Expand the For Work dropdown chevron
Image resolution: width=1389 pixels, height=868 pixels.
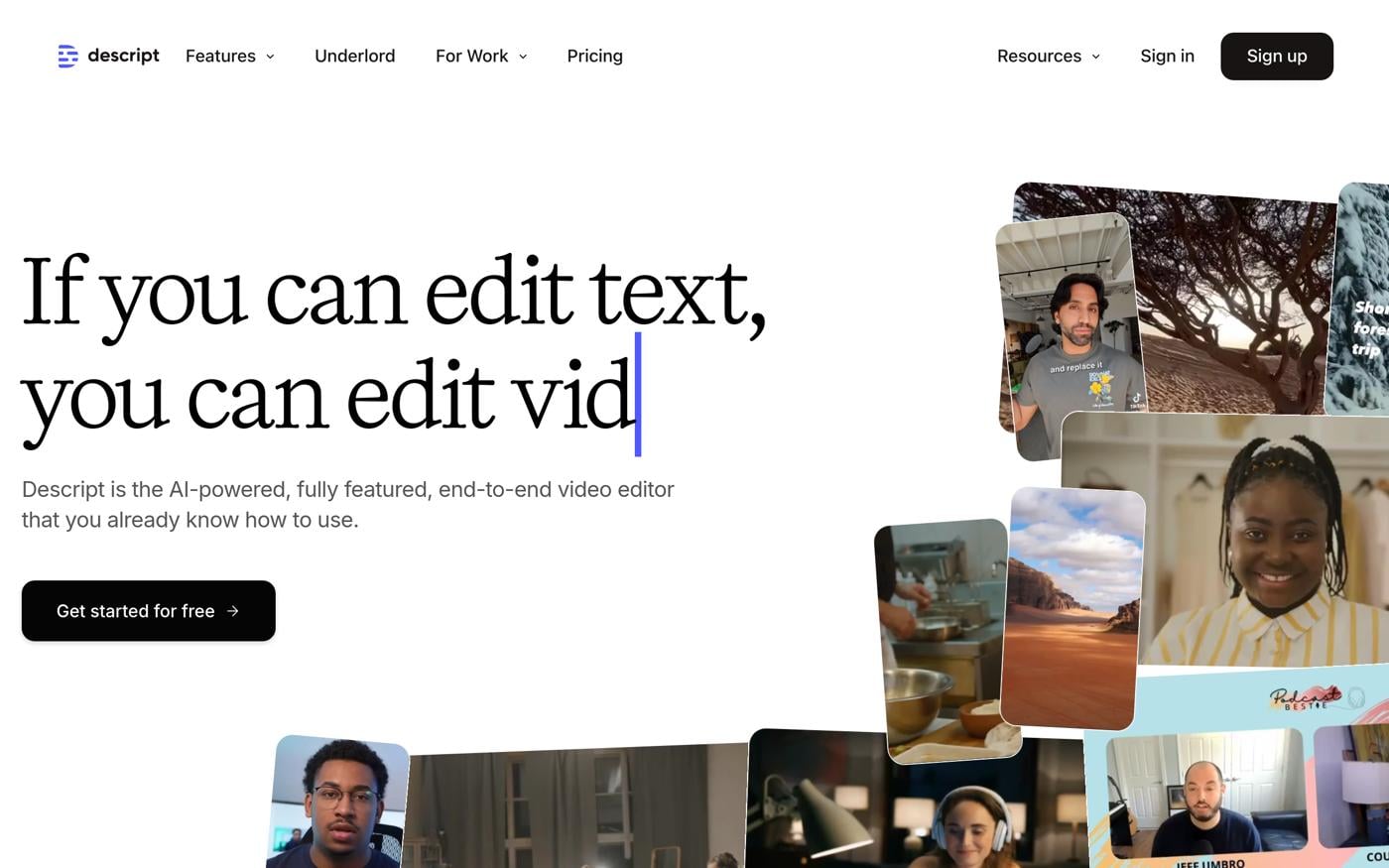click(523, 57)
